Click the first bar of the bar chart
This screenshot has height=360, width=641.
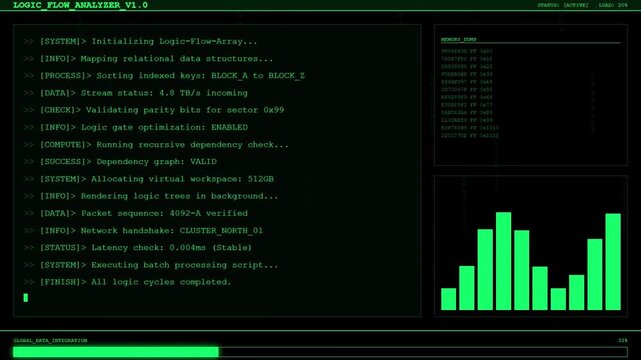click(x=448, y=299)
